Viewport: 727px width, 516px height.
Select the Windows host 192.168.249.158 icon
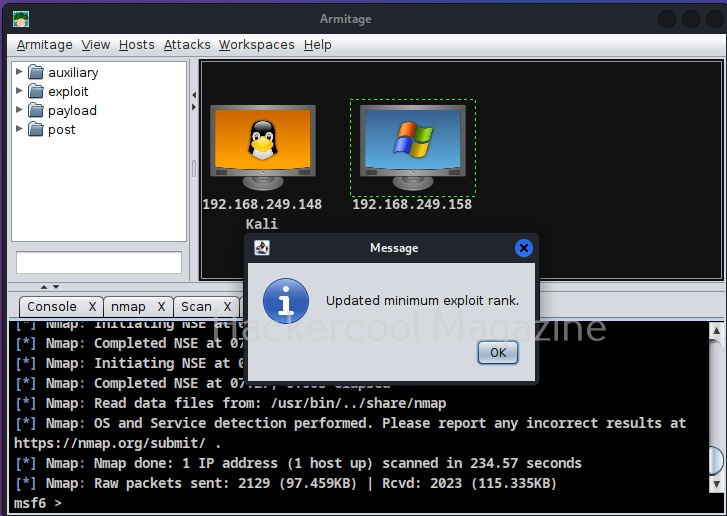[413, 147]
